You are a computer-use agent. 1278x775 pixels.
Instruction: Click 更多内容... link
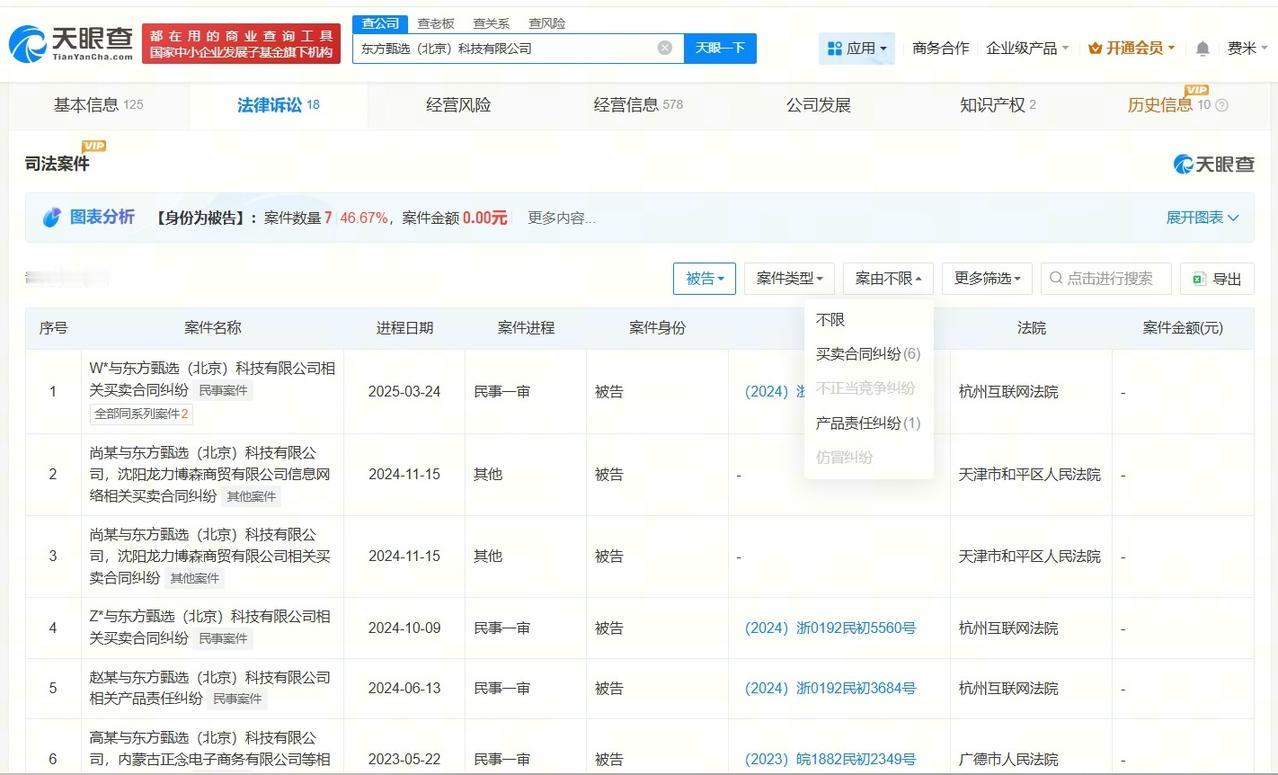pyautogui.click(x=561, y=218)
